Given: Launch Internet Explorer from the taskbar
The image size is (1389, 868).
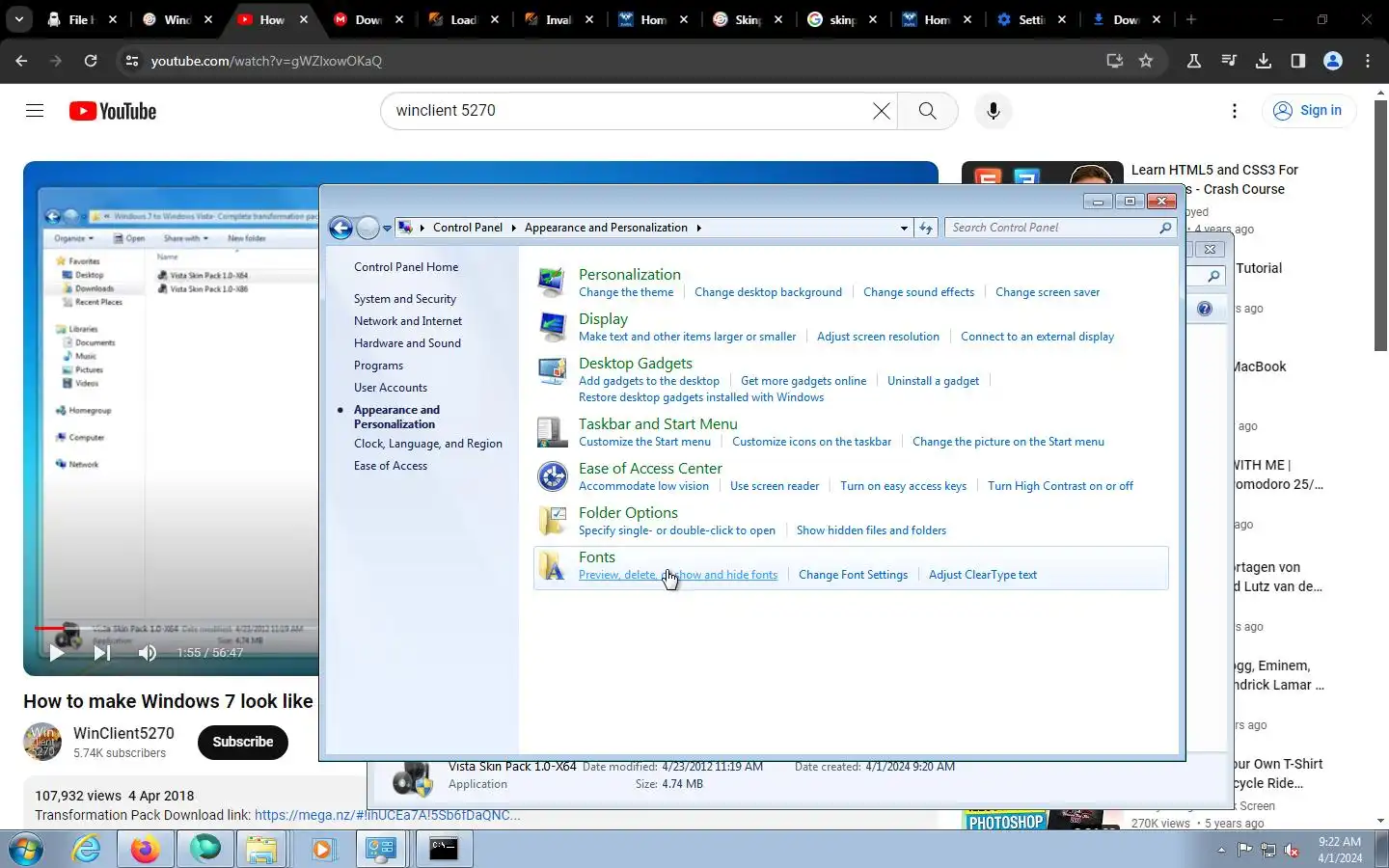Looking at the screenshot, I should pyautogui.click(x=87, y=850).
